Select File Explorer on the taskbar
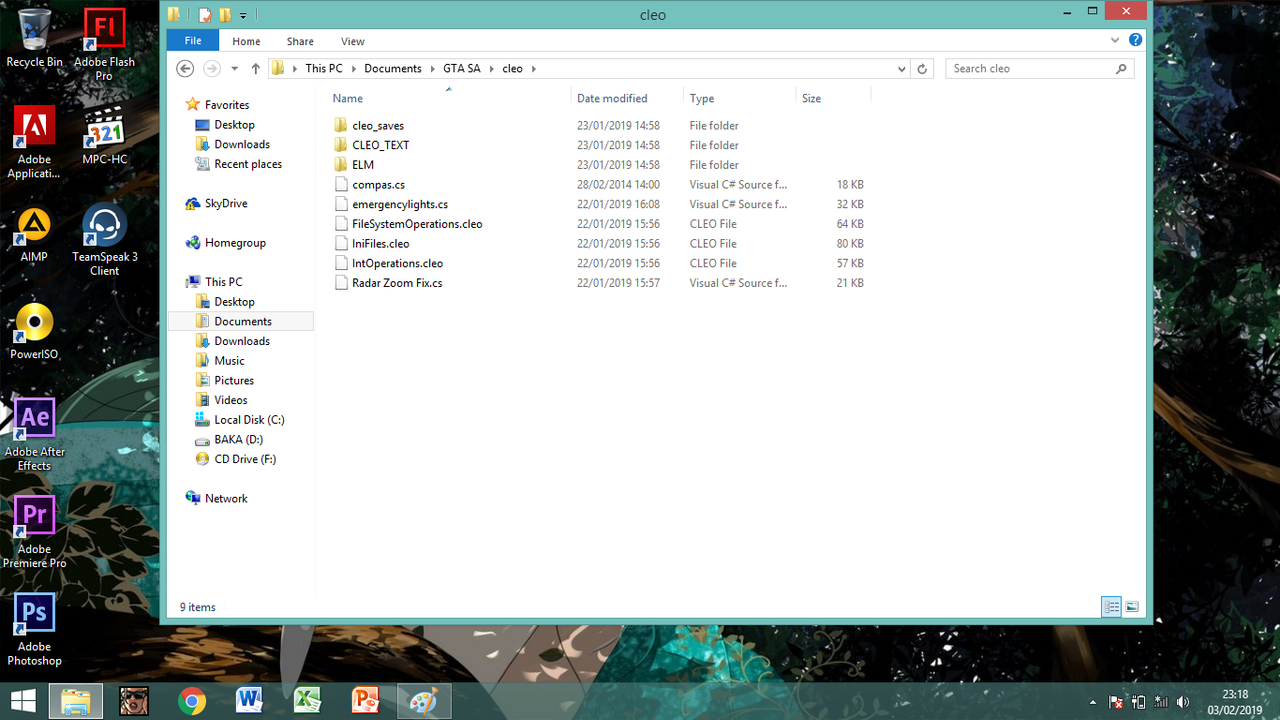 (76, 701)
